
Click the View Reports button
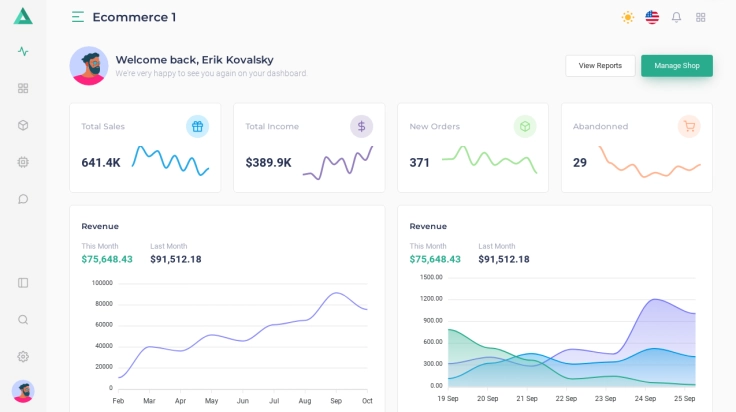coord(600,66)
